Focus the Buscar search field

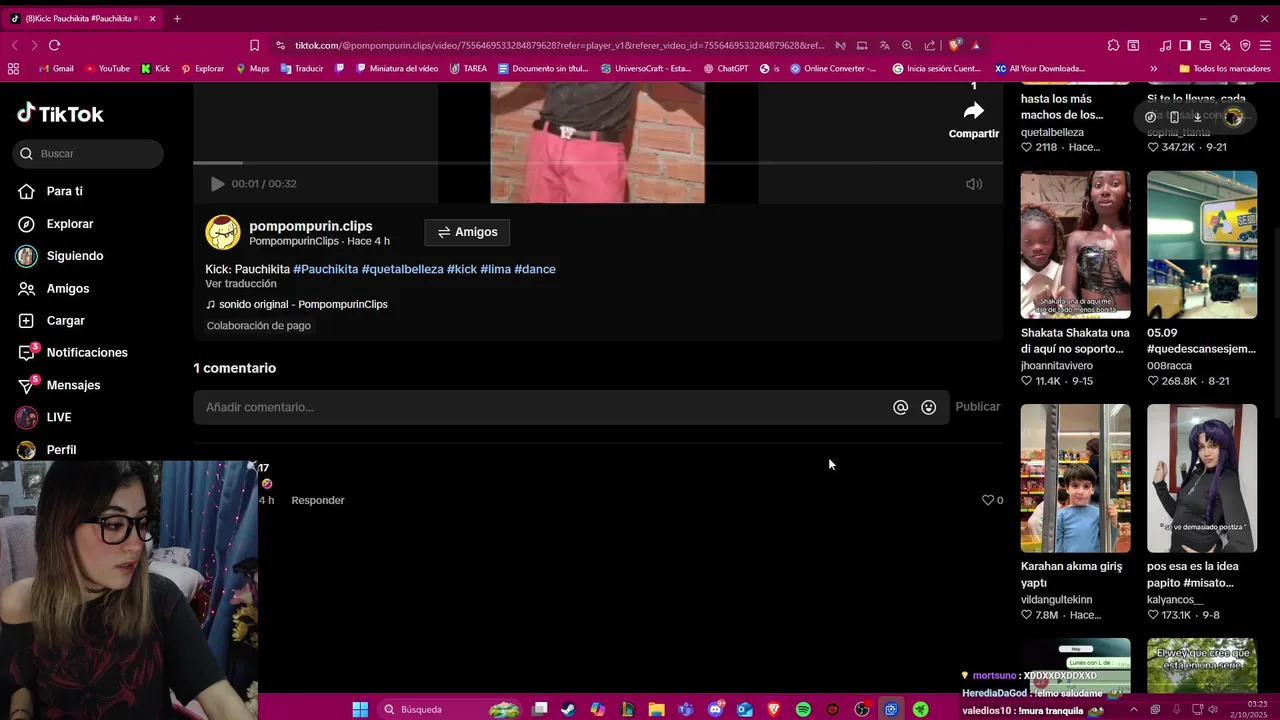click(x=88, y=153)
